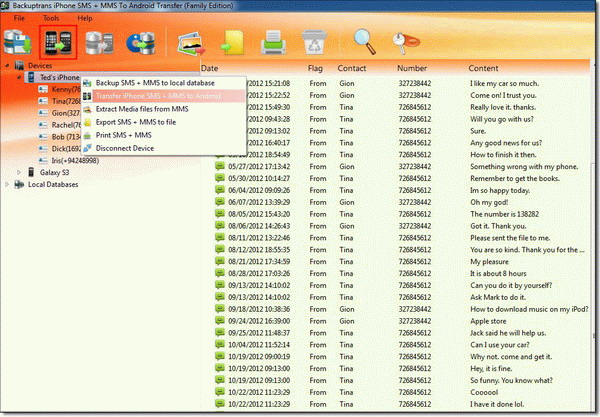Click the export to file toolbar icon

click(232, 42)
